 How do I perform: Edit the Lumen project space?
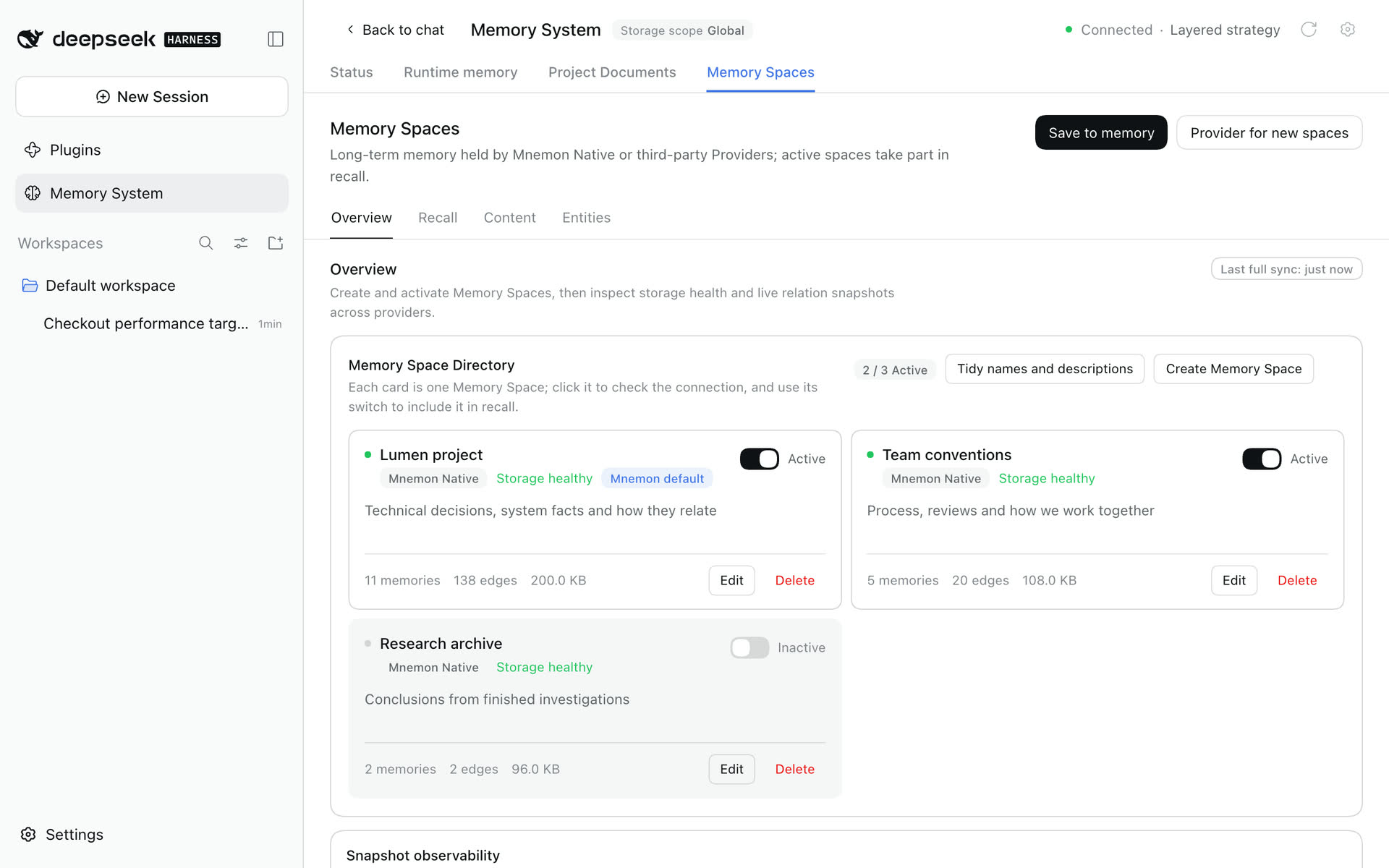tap(731, 580)
